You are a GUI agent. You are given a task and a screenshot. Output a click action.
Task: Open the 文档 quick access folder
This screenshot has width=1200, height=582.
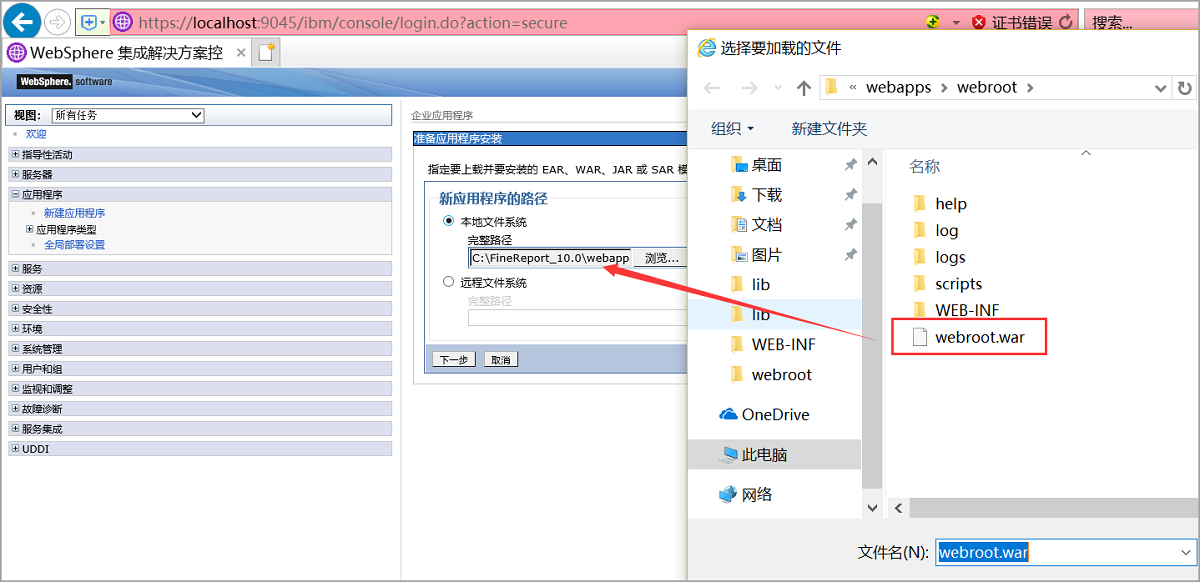tap(767, 225)
